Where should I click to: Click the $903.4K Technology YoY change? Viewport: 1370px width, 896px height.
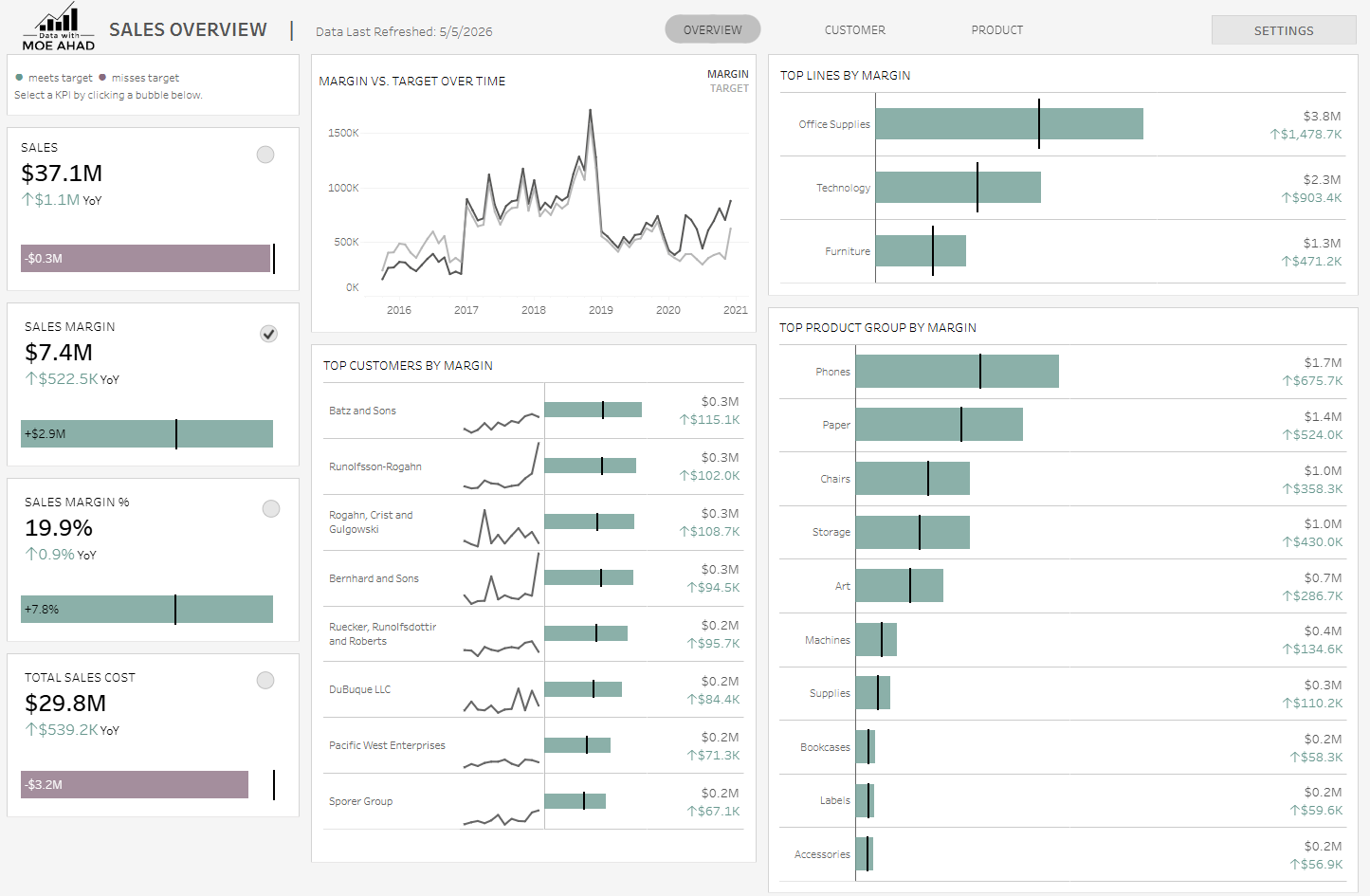1311,198
